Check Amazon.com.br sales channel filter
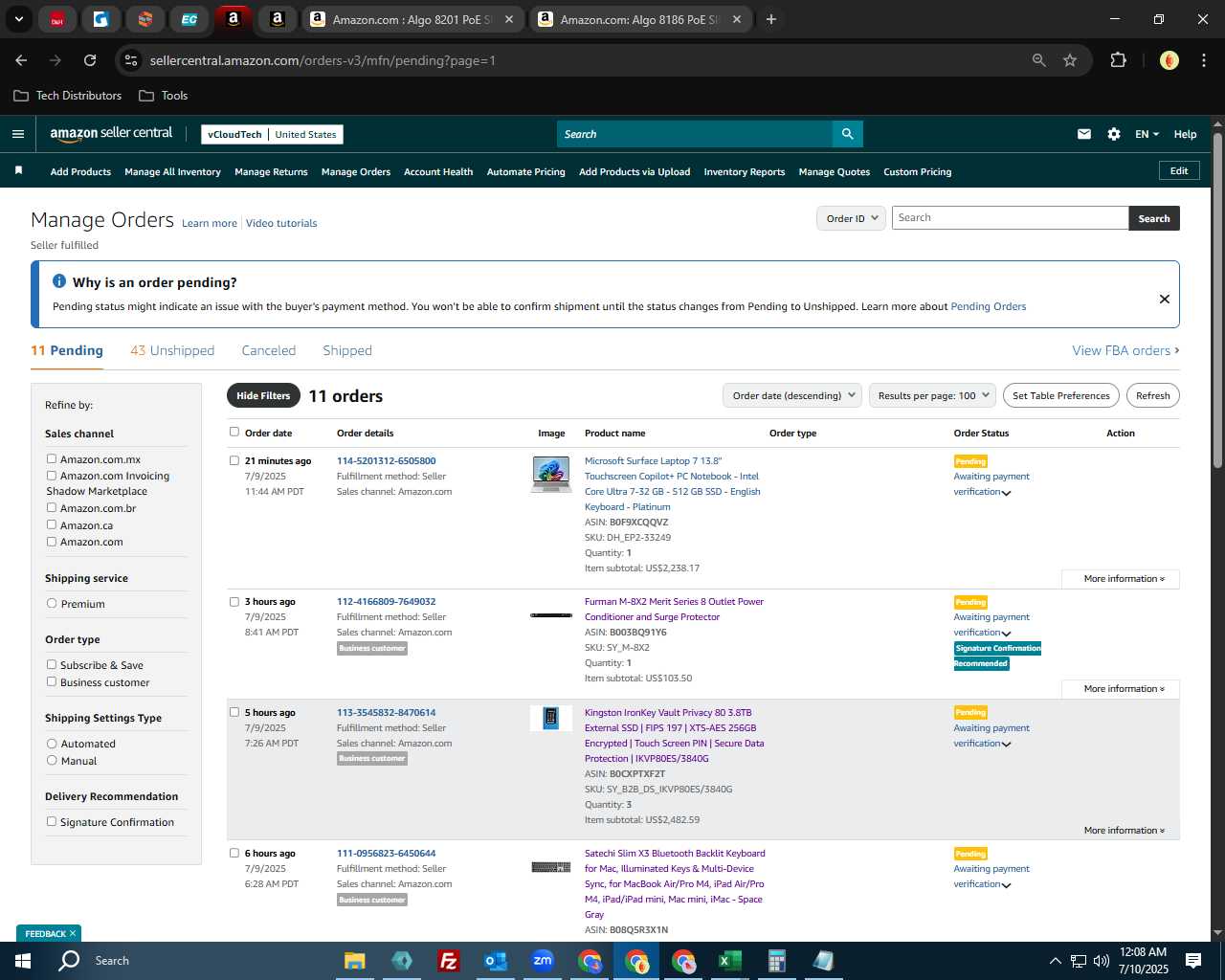This screenshot has width=1225, height=980. (52, 507)
